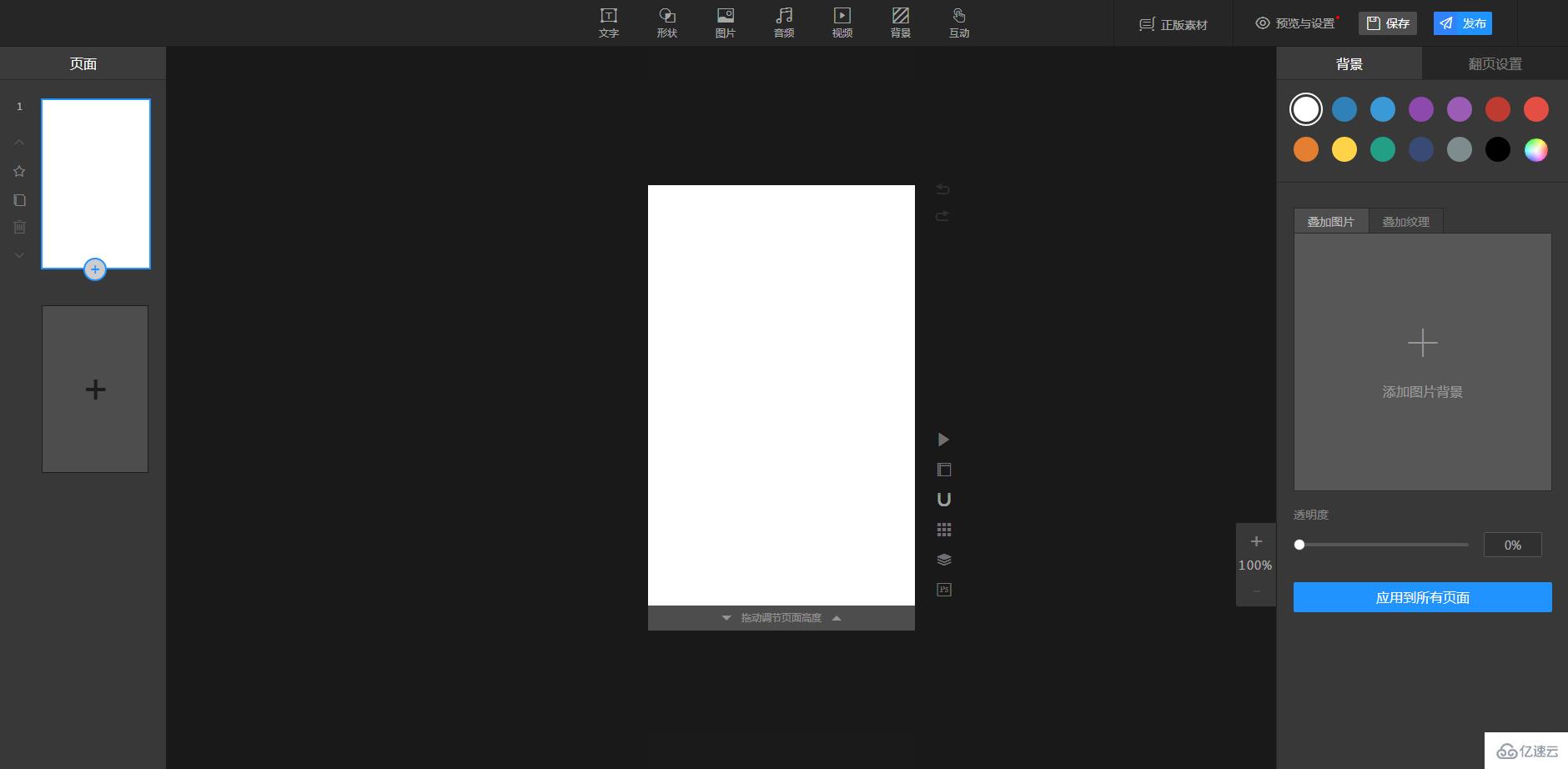The width and height of the screenshot is (1568, 769).
Task: Choose the white background color swatch
Action: click(1306, 109)
